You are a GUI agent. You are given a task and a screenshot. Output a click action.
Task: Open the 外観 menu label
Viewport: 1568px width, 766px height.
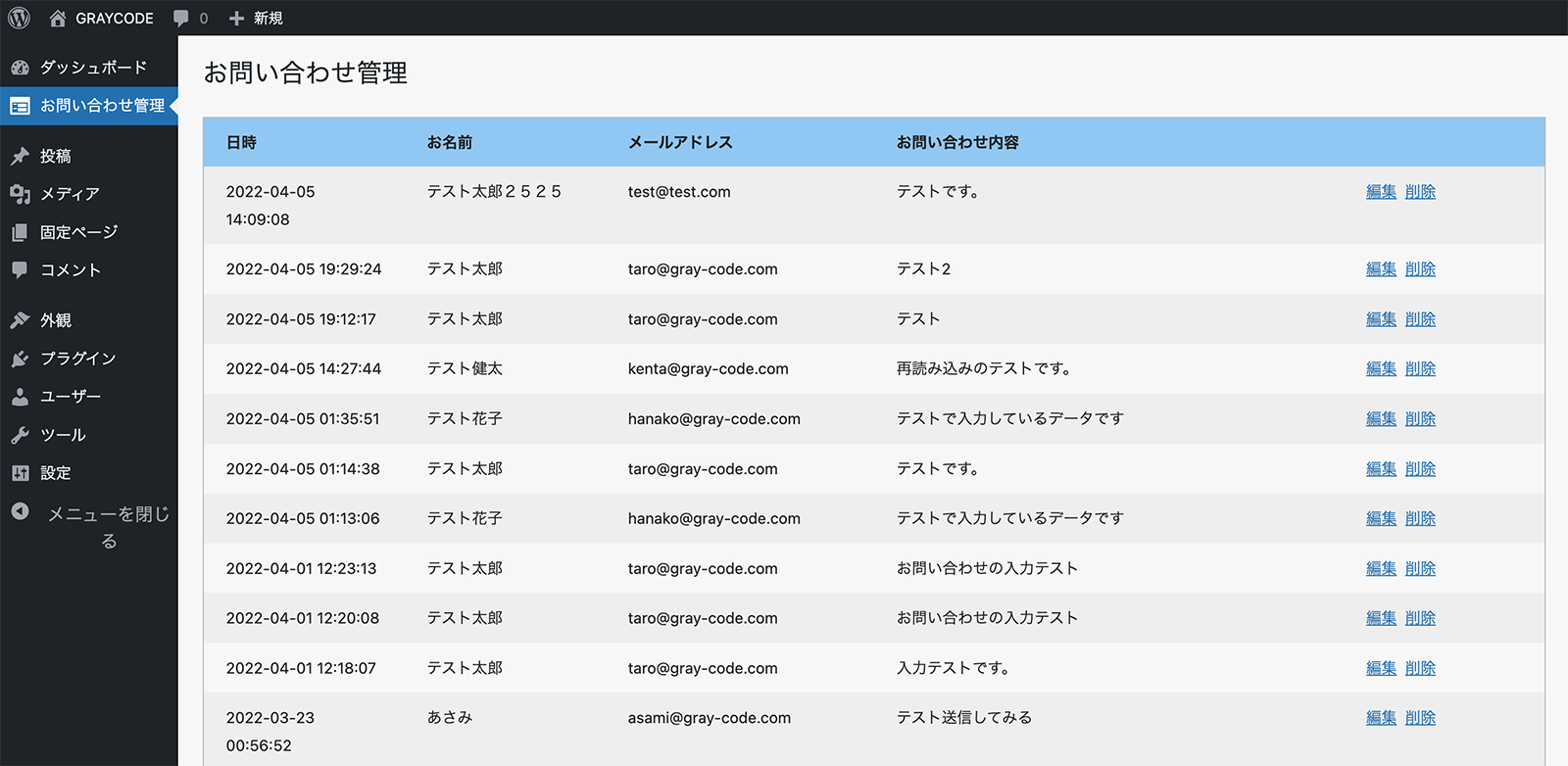pos(56,320)
